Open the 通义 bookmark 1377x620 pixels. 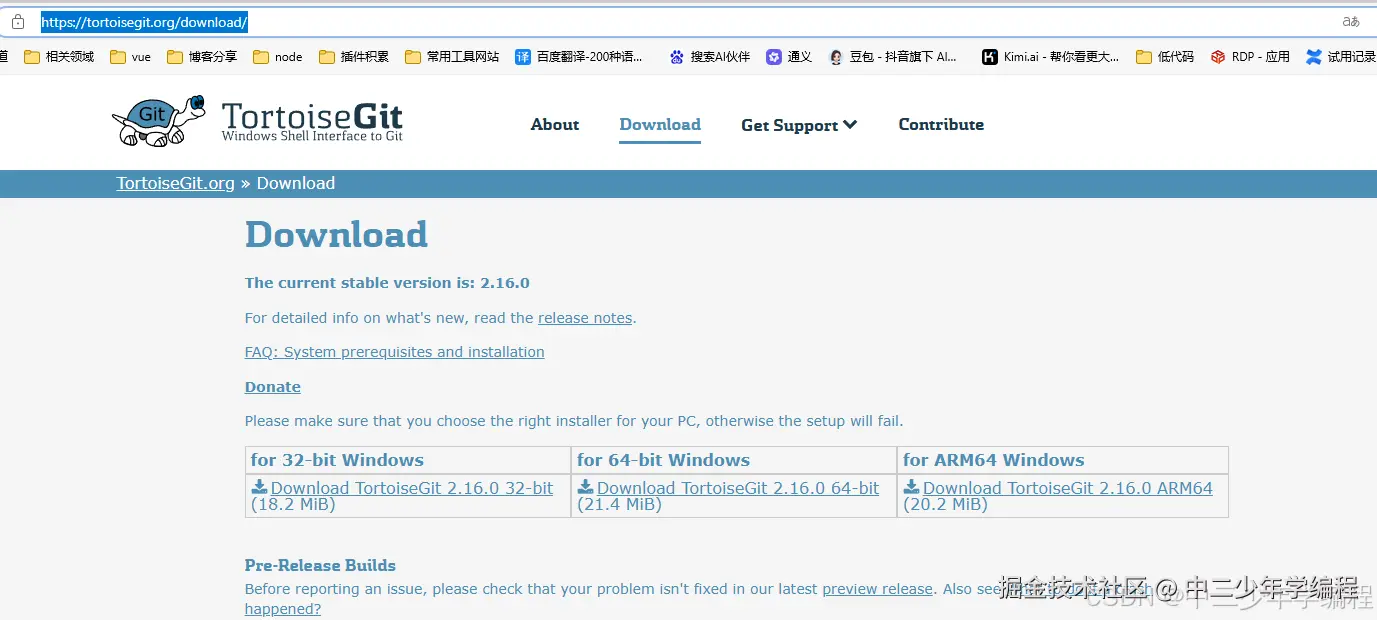(789, 57)
